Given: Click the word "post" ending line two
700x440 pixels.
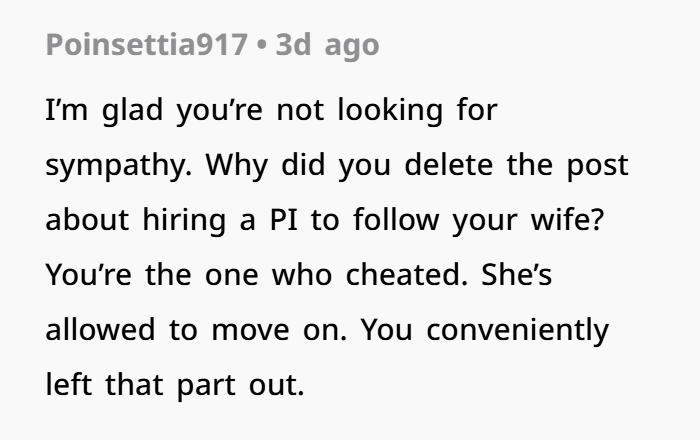Looking at the screenshot, I should coord(600,166).
